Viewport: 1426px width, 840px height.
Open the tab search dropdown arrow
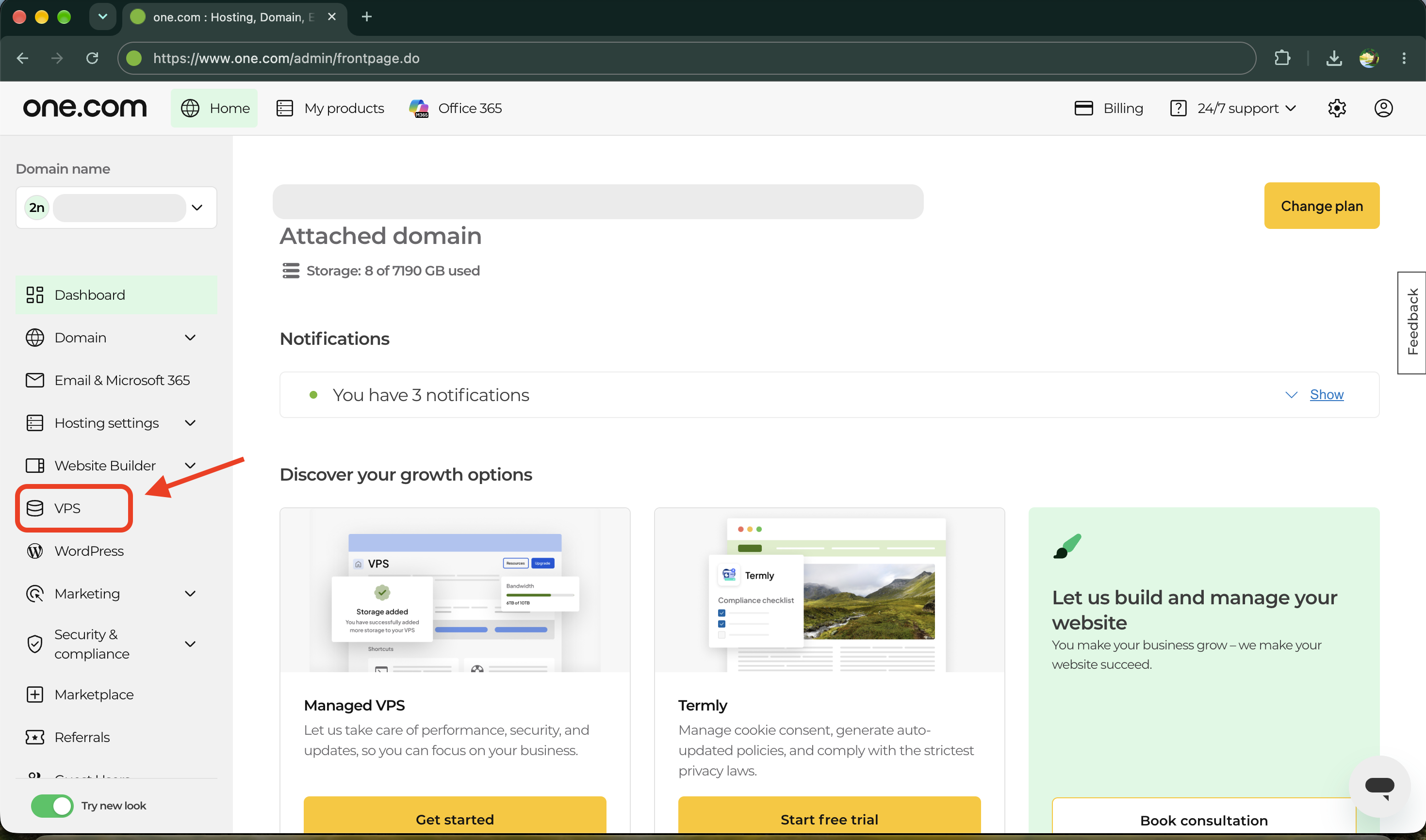102,17
